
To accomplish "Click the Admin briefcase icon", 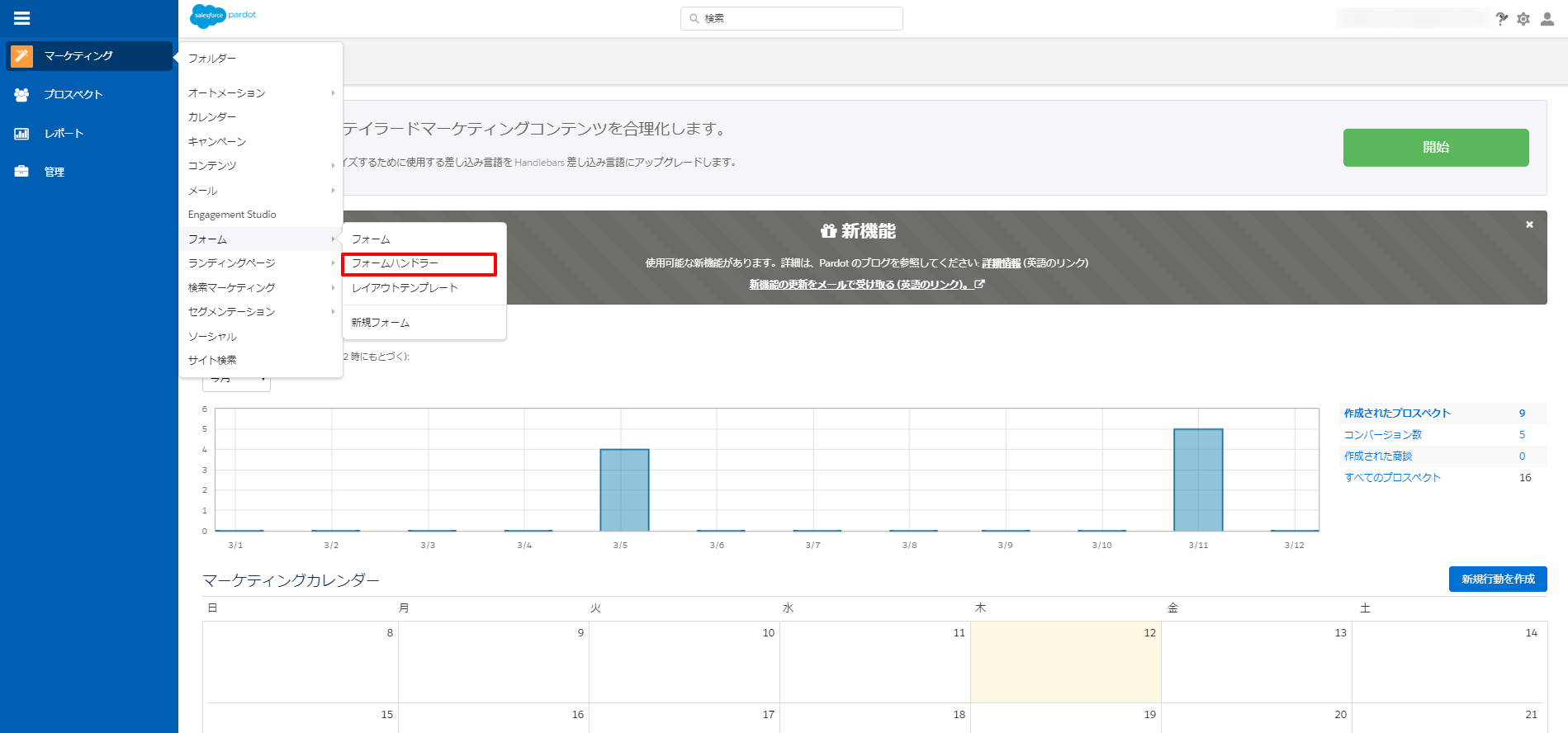I will (21, 172).
